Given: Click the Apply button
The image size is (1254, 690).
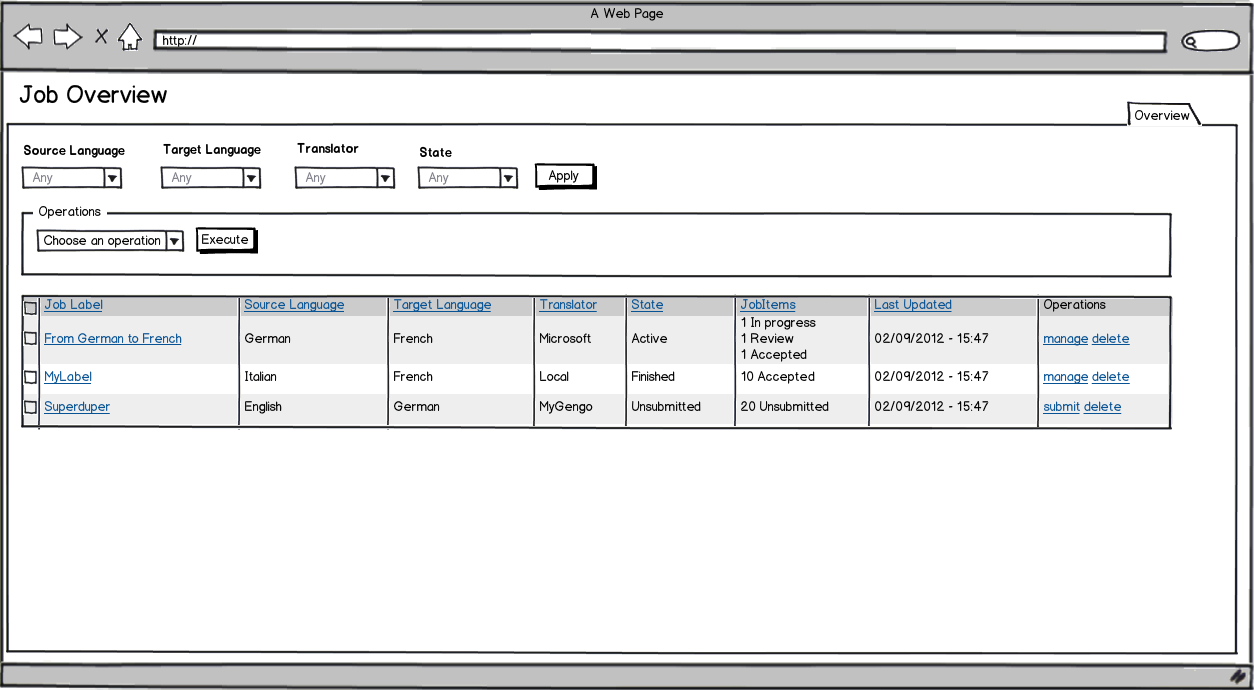Looking at the screenshot, I should coord(564,175).
